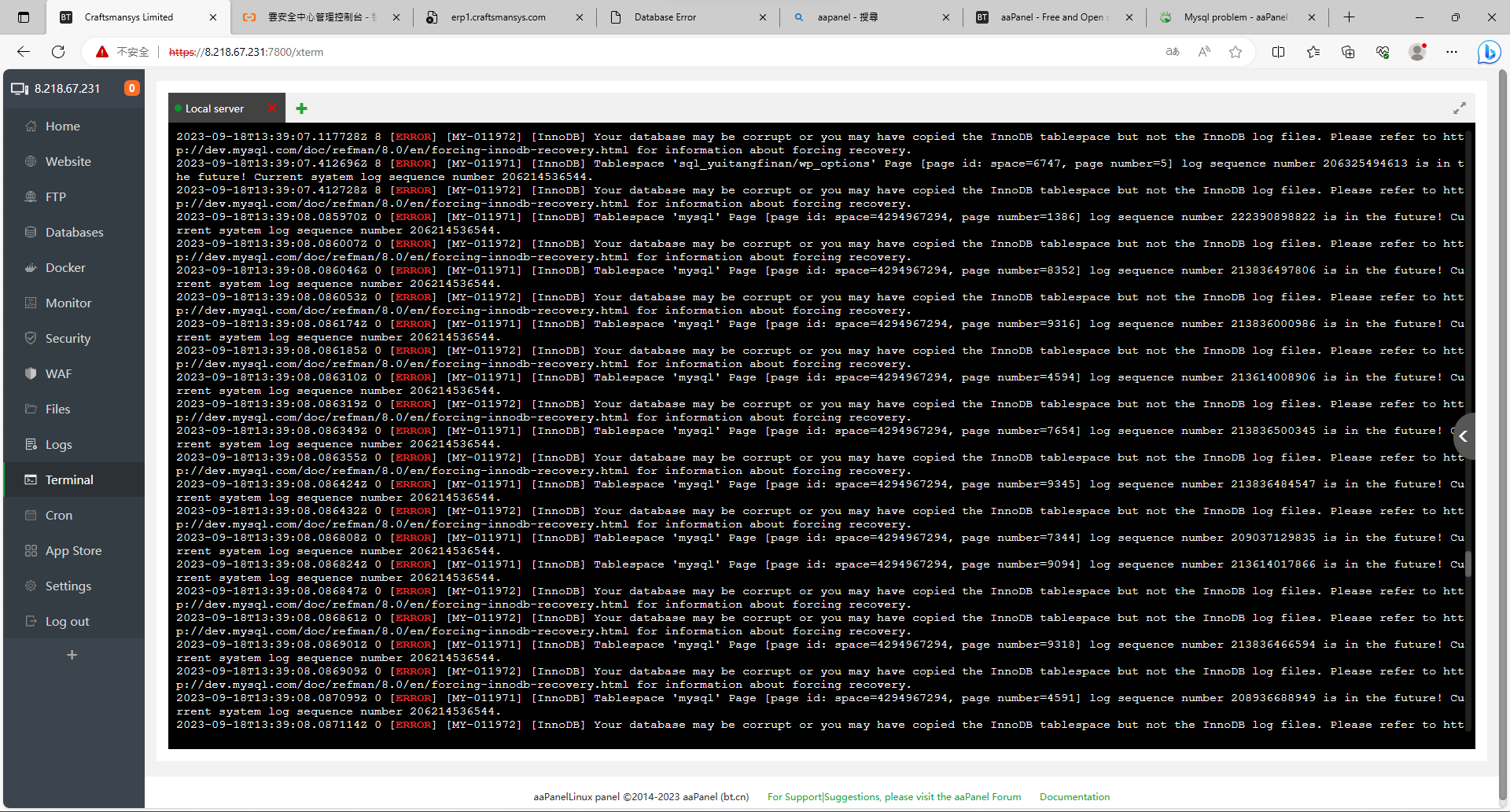
Task: Switch to the Local server terminal tab
Action: coord(214,108)
